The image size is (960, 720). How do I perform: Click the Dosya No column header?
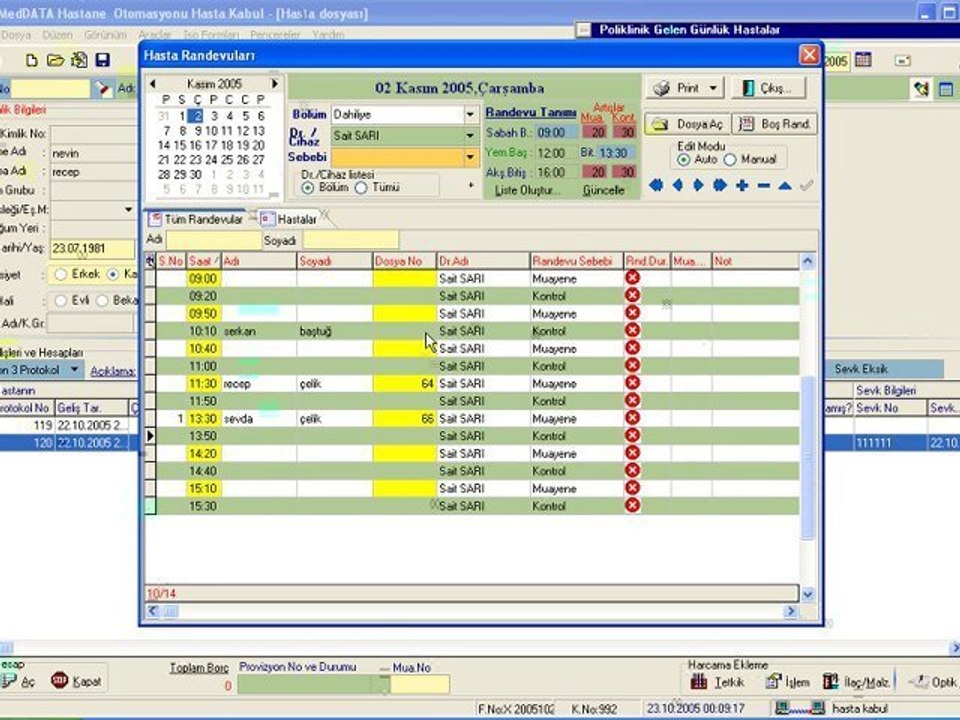404,261
